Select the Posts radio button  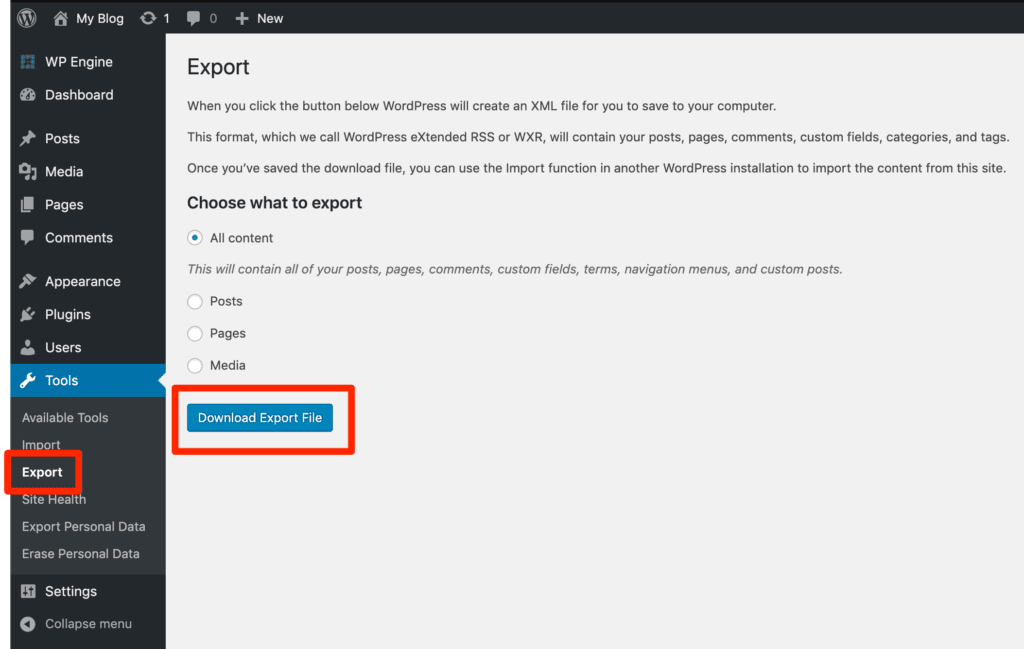coord(195,301)
